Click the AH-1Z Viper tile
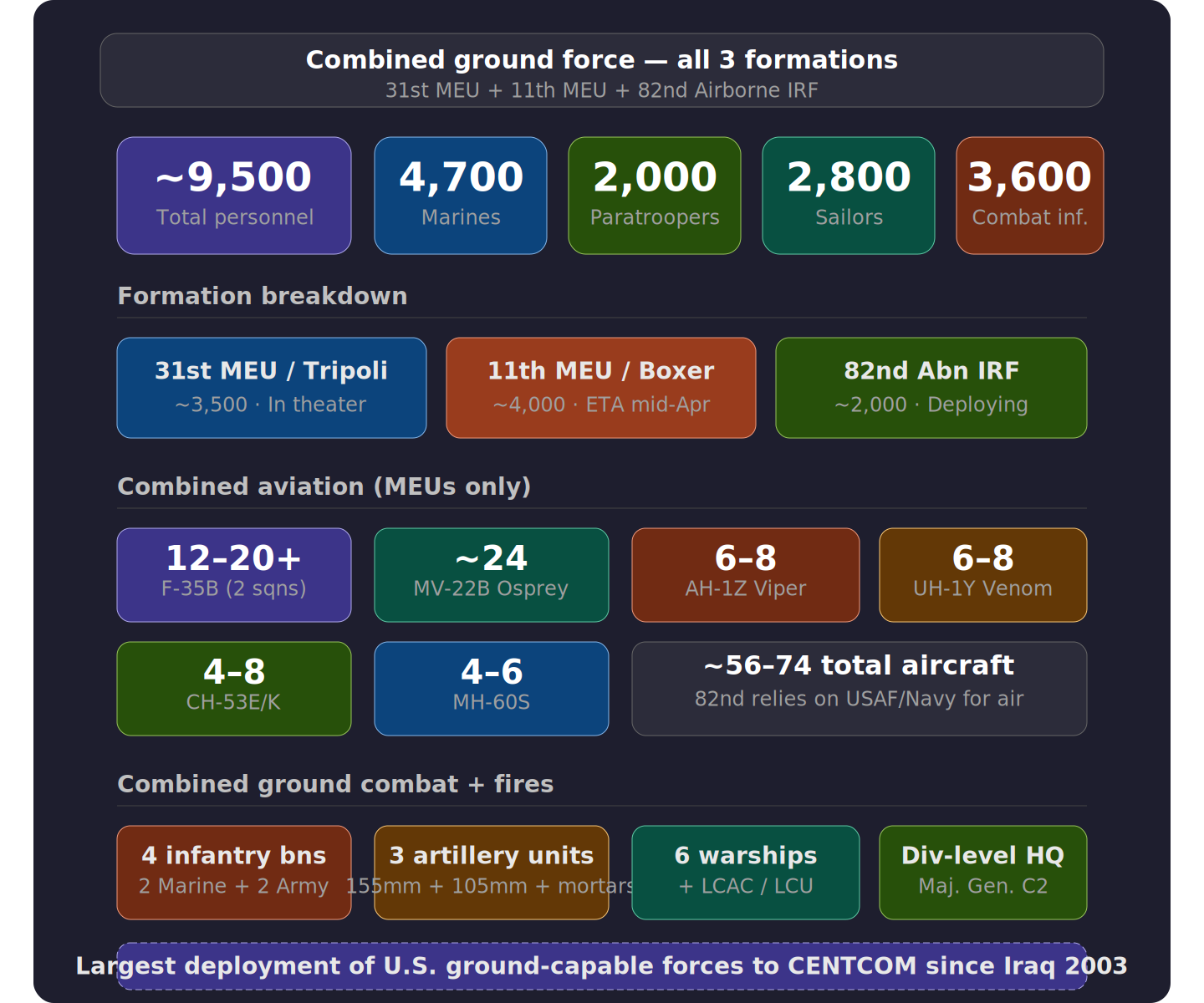Screen dimensions: 1204x1003 (x=746, y=575)
